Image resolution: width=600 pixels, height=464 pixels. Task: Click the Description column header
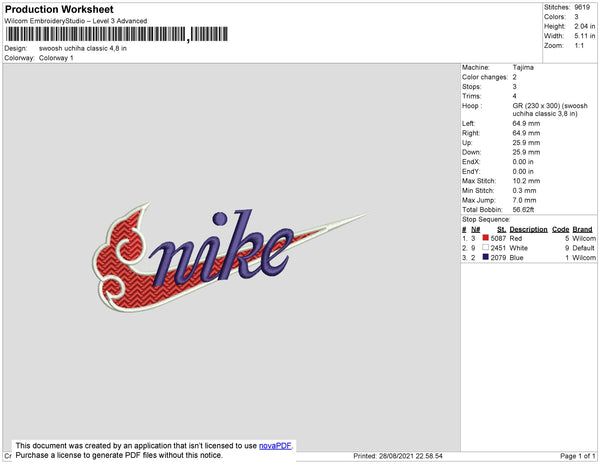[x=528, y=230]
